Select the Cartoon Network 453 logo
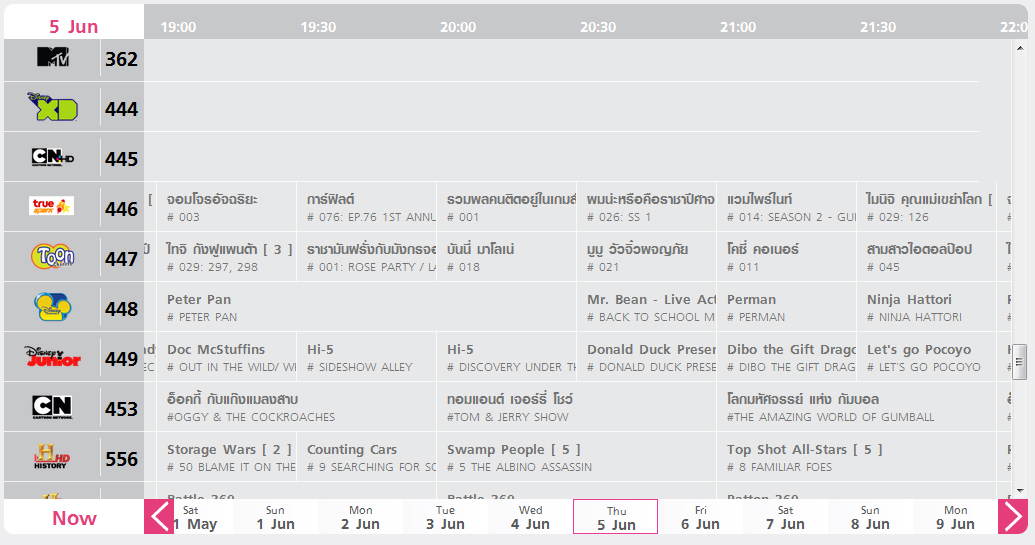1035x545 pixels. coord(53,407)
